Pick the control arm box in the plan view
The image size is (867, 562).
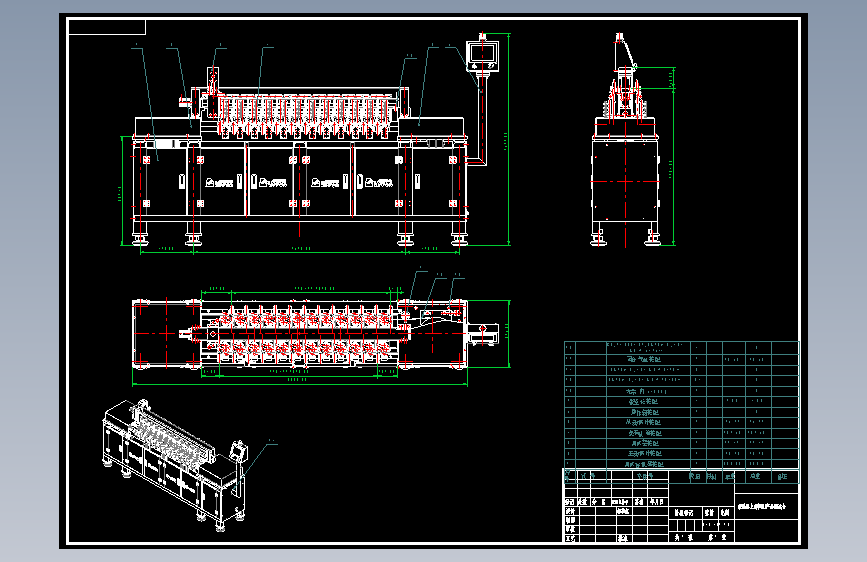[483, 334]
